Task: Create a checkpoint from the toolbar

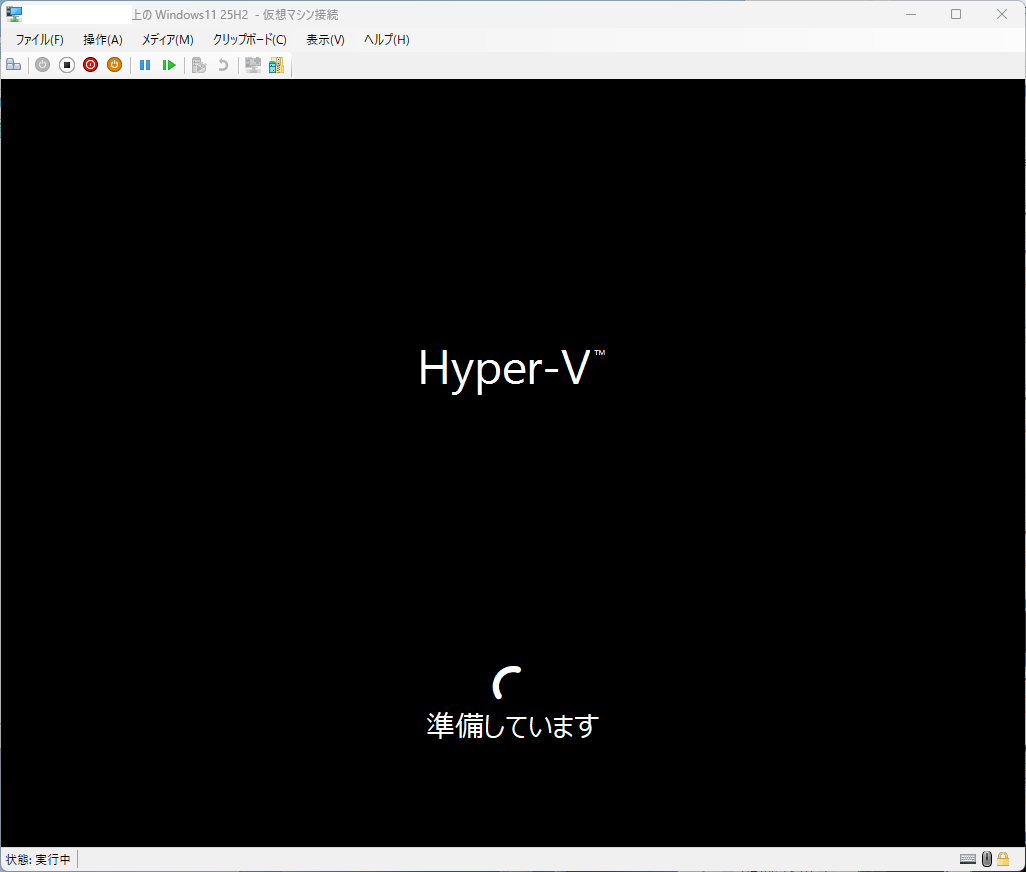Action: 199,65
